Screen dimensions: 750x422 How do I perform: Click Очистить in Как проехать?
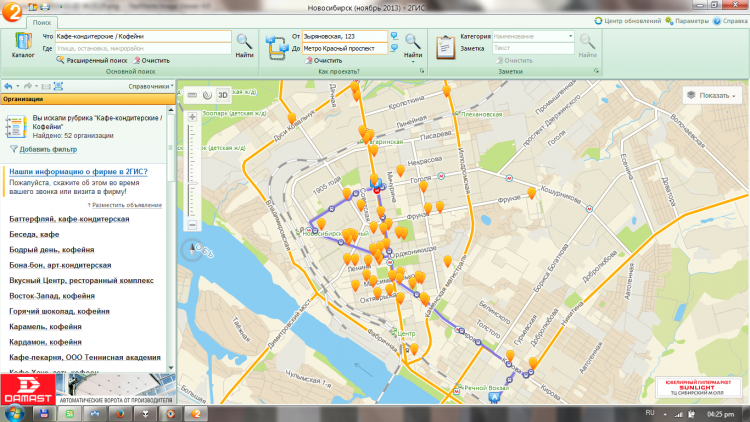pos(323,60)
